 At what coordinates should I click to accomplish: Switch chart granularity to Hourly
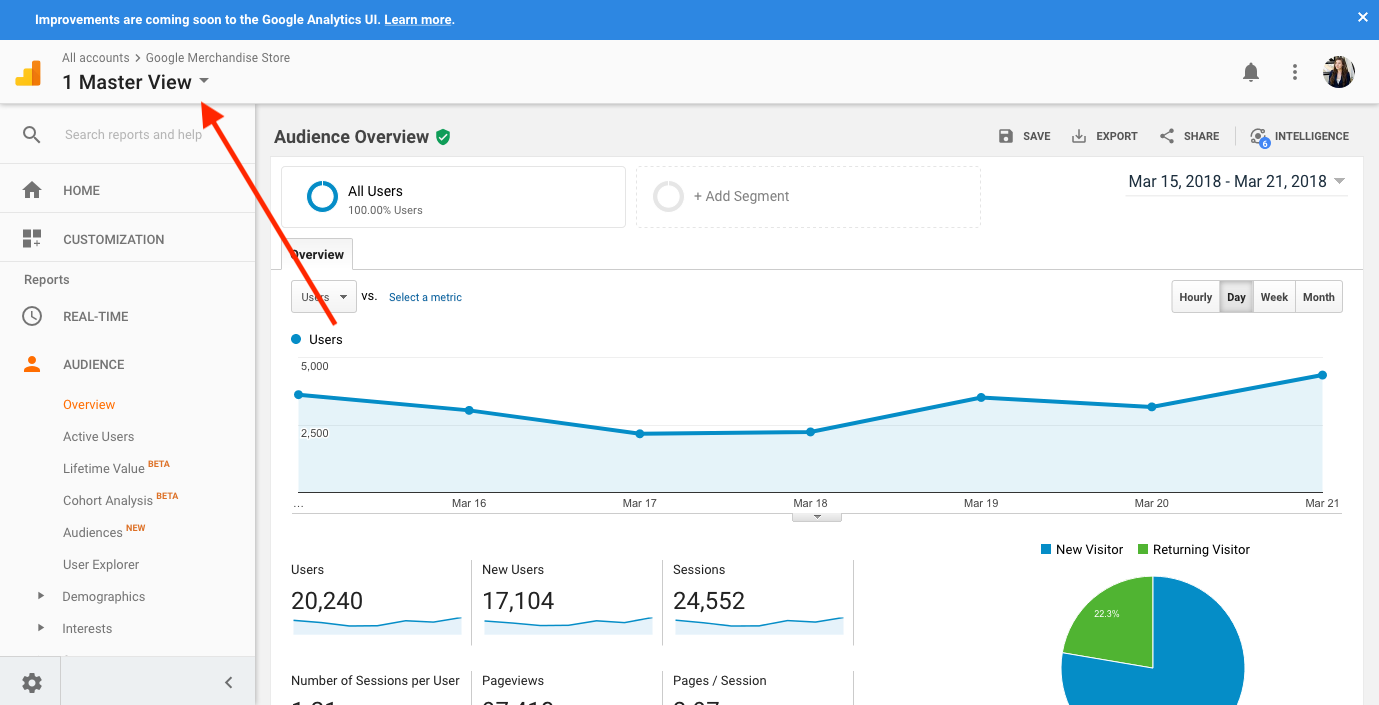point(1195,297)
